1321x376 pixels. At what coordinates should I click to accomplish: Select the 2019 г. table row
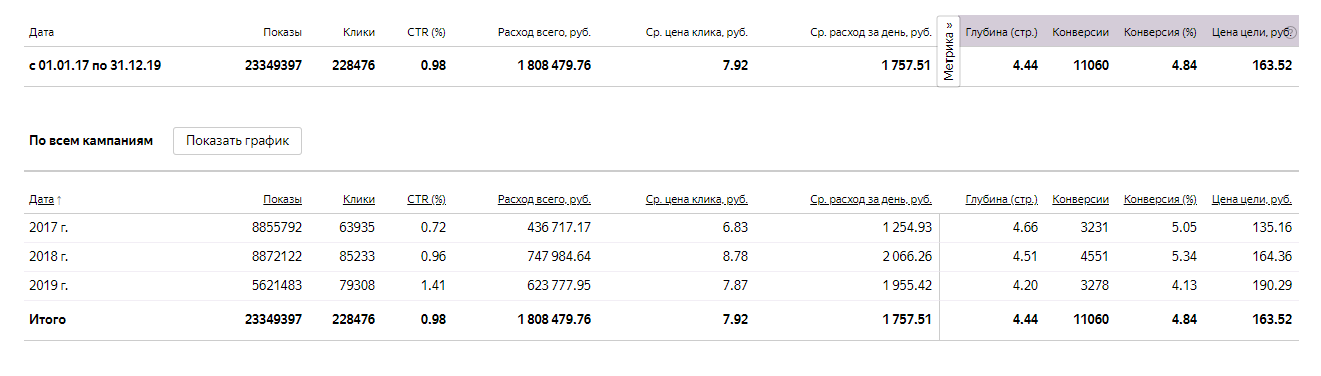[x=661, y=285]
